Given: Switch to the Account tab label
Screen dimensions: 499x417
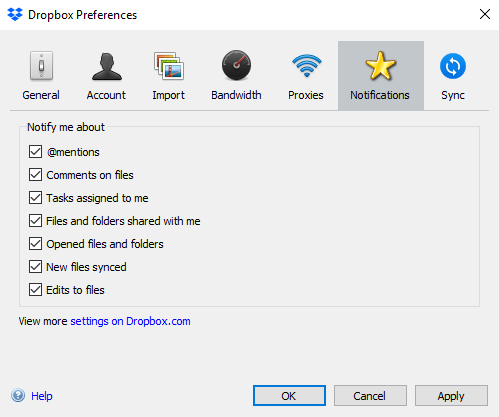Looking at the screenshot, I should pos(106,95).
